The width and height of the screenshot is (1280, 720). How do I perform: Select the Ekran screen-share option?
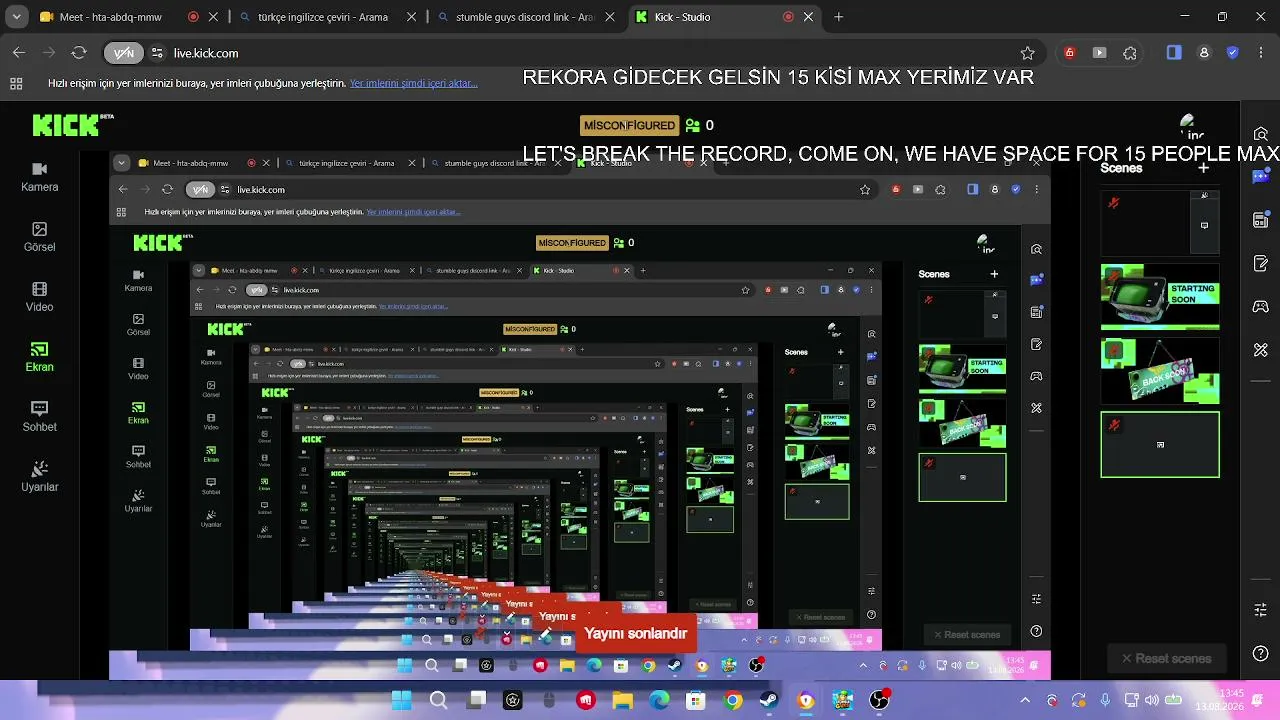[40, 357]
